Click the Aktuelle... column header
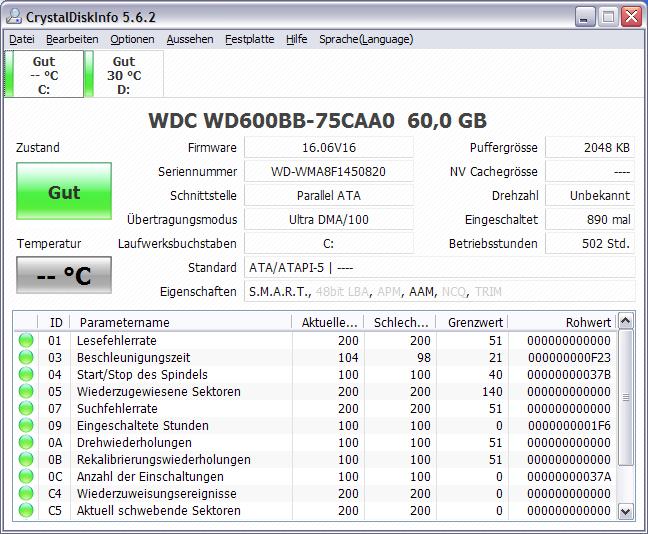648x534 pixels. click(328, 322)
